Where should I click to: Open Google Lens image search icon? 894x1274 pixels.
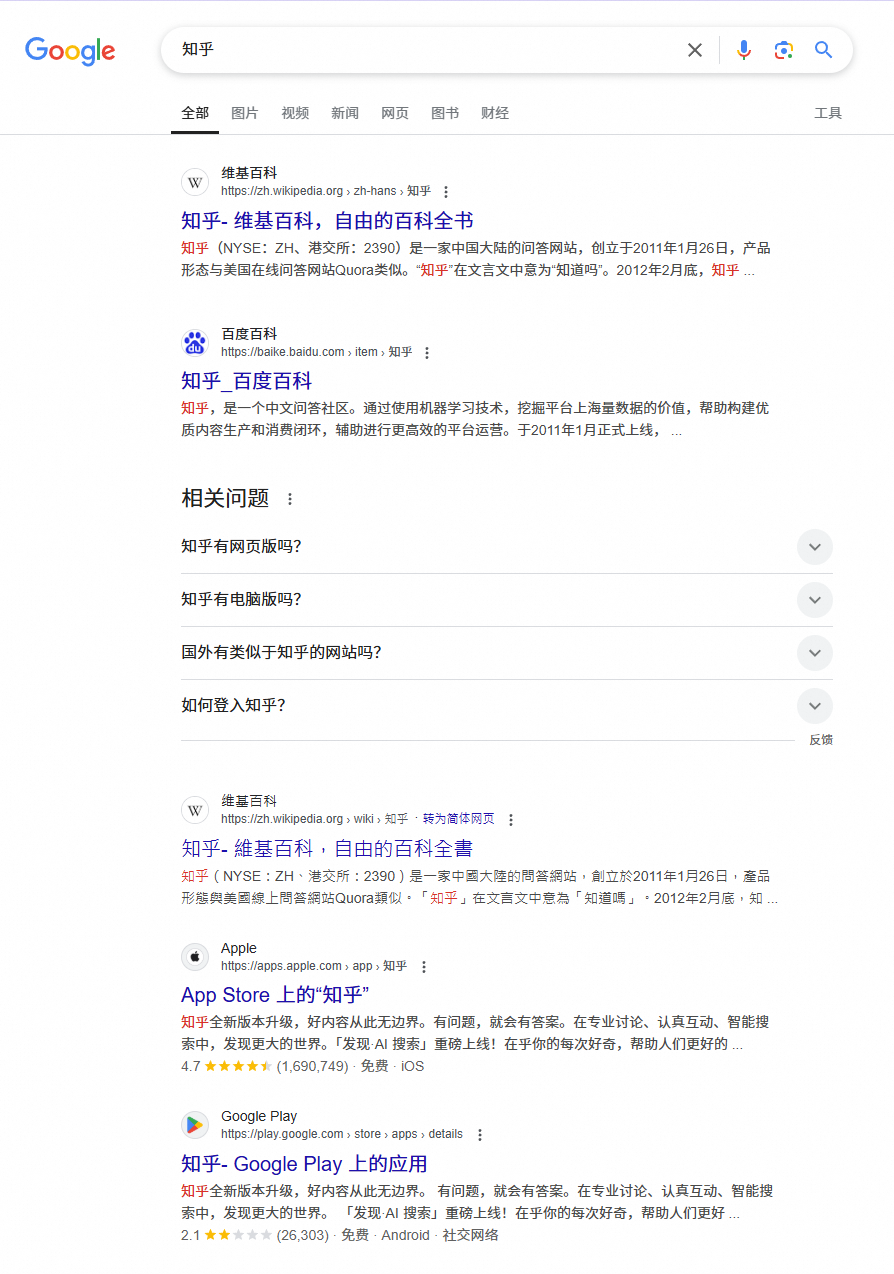pos(784,50)
